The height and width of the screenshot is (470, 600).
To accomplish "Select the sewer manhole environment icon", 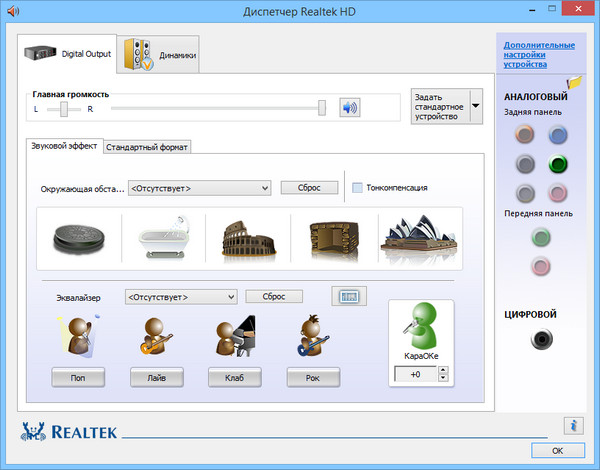I will tap(79, 239).
